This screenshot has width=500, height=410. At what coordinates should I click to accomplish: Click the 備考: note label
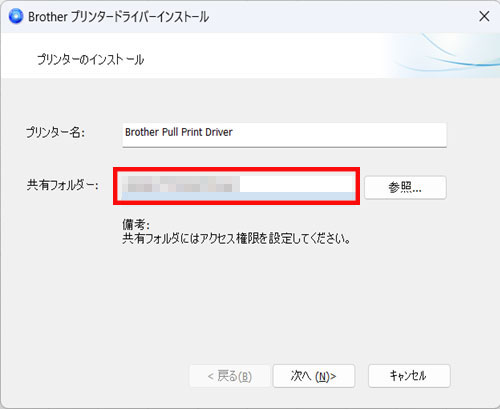(x=136, y=225)
